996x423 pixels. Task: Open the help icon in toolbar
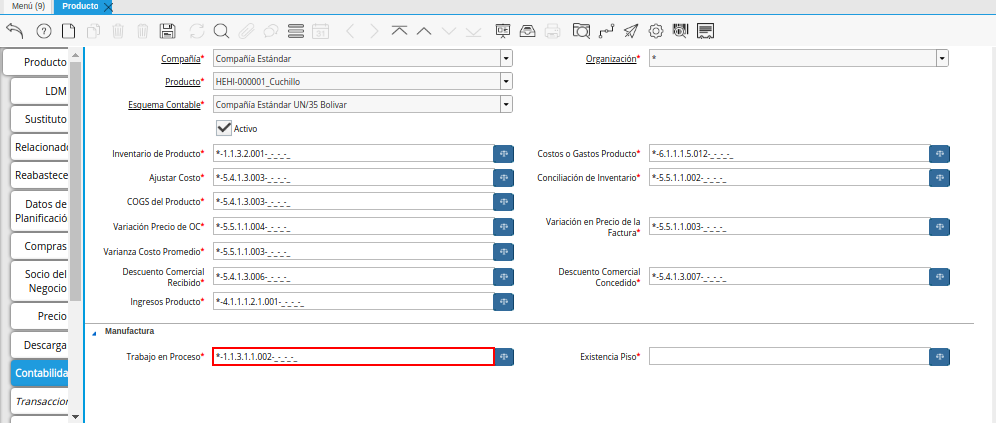(44, 30)
